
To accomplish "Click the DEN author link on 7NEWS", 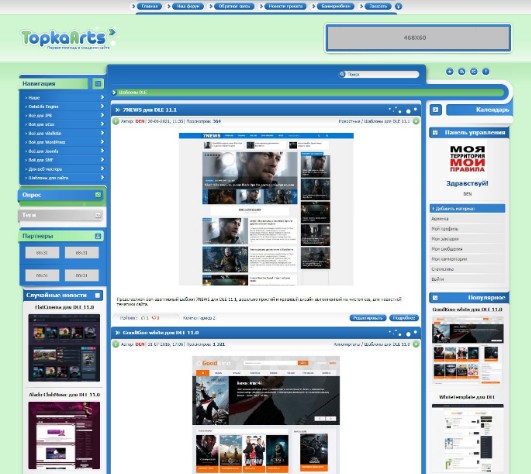I will (140, 121).
